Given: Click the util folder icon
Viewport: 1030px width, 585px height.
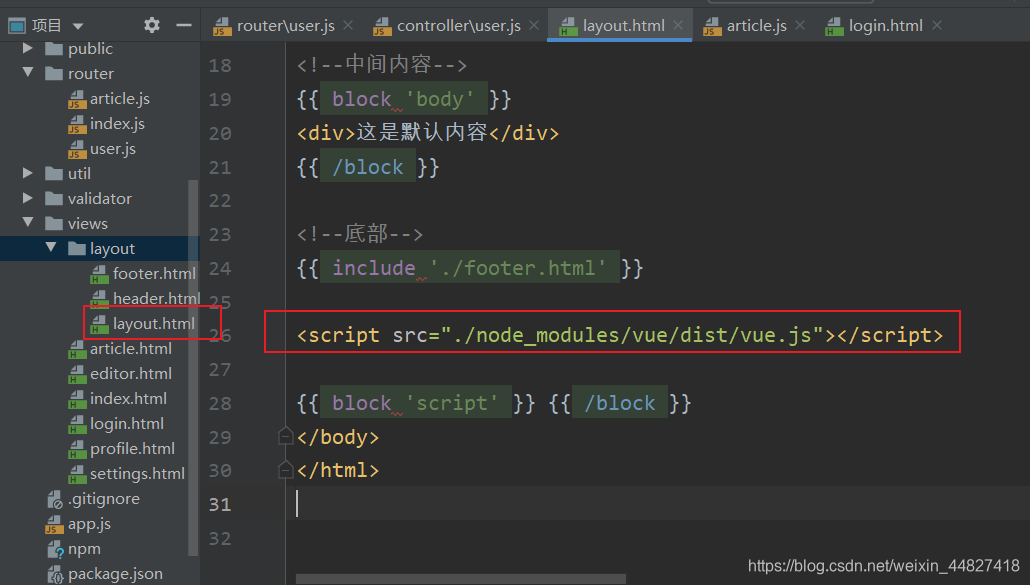Looking at the screenshot, I should [x=54, y=173].
